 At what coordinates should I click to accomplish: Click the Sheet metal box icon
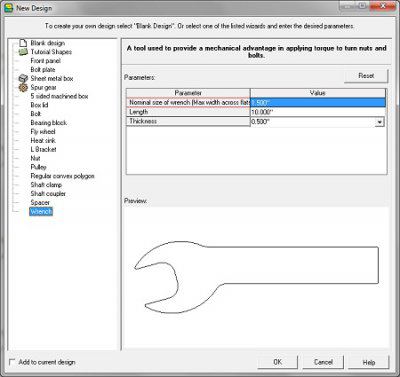coord(23,78)
